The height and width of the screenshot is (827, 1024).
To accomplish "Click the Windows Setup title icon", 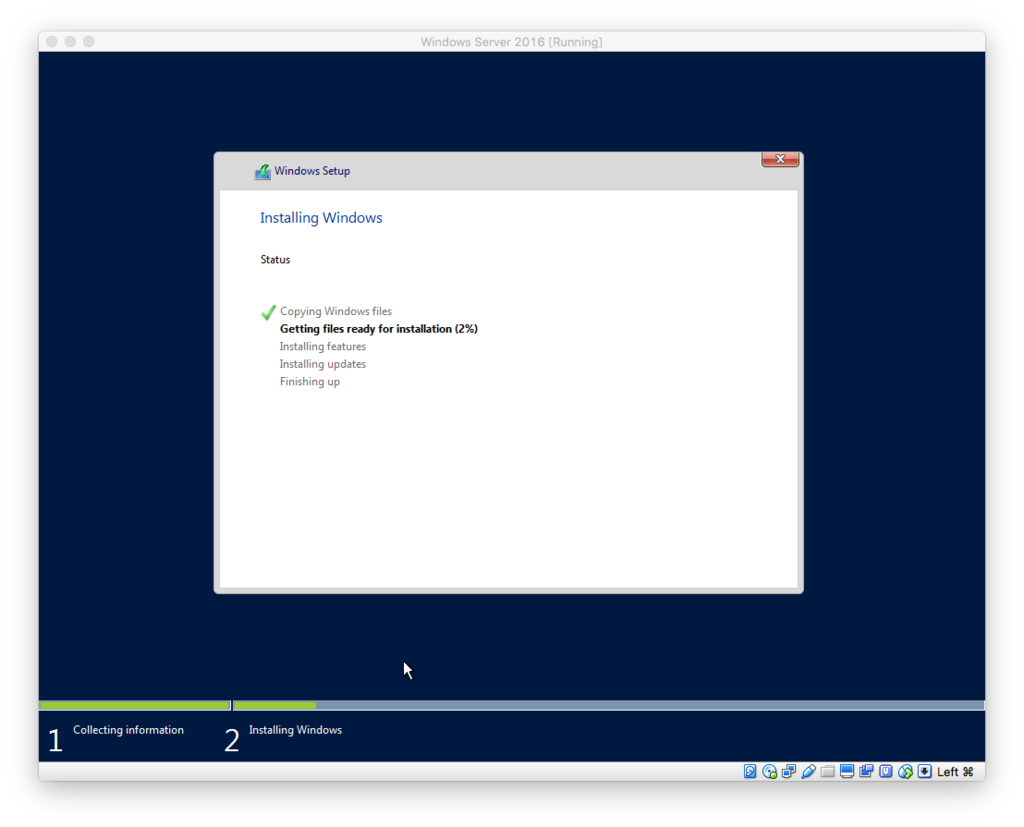I will pos(263,171).
